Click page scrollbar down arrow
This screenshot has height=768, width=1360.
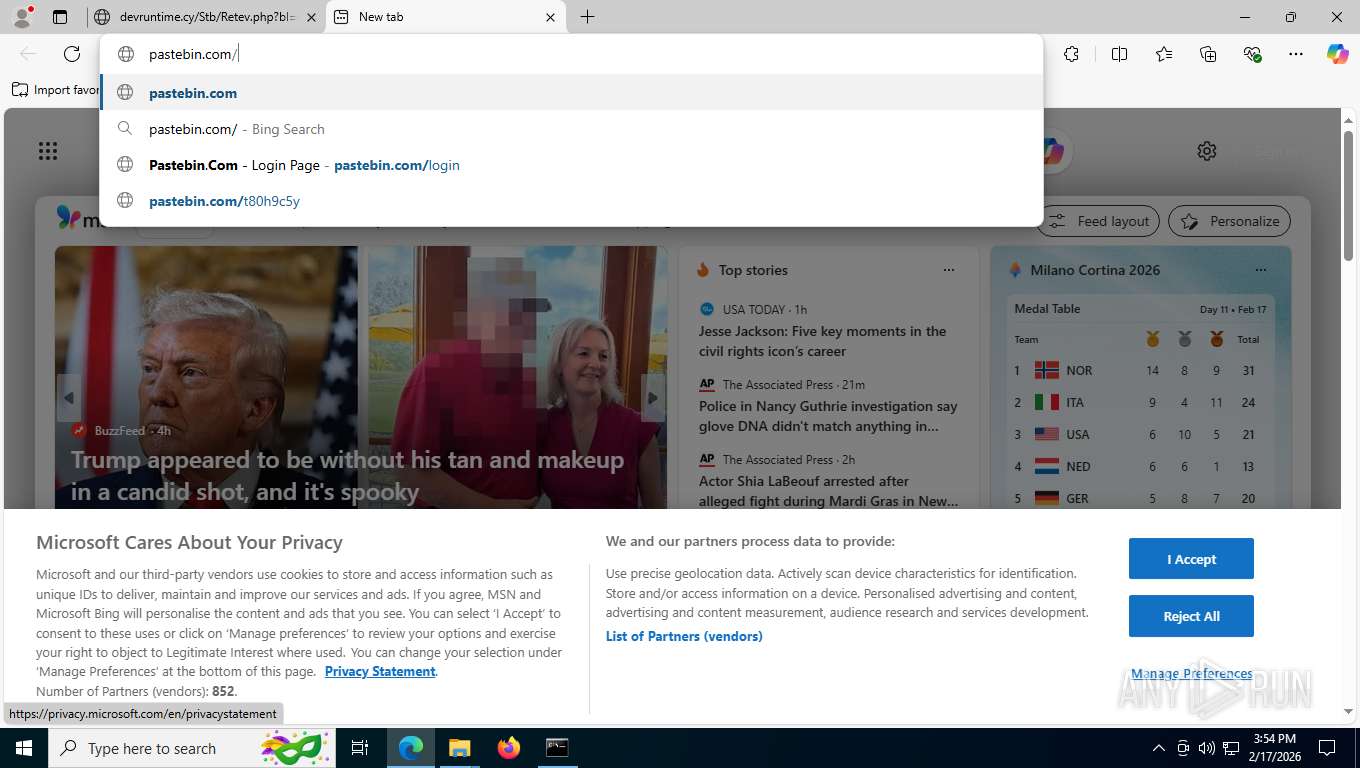pyautogui.click(x=1348, y=711)
